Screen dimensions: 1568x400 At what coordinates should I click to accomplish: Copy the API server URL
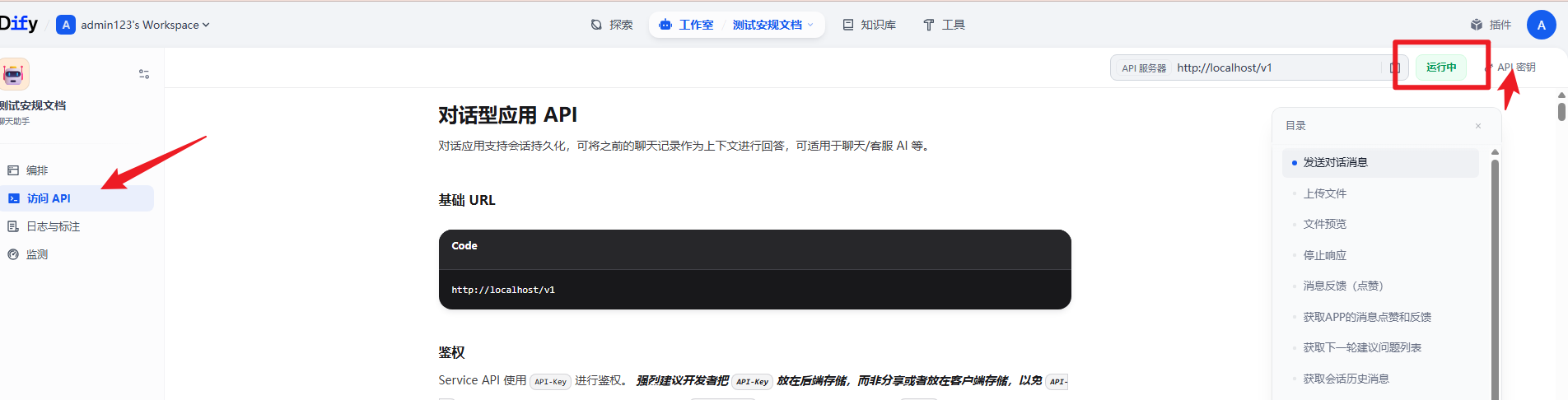[1395, 68]
